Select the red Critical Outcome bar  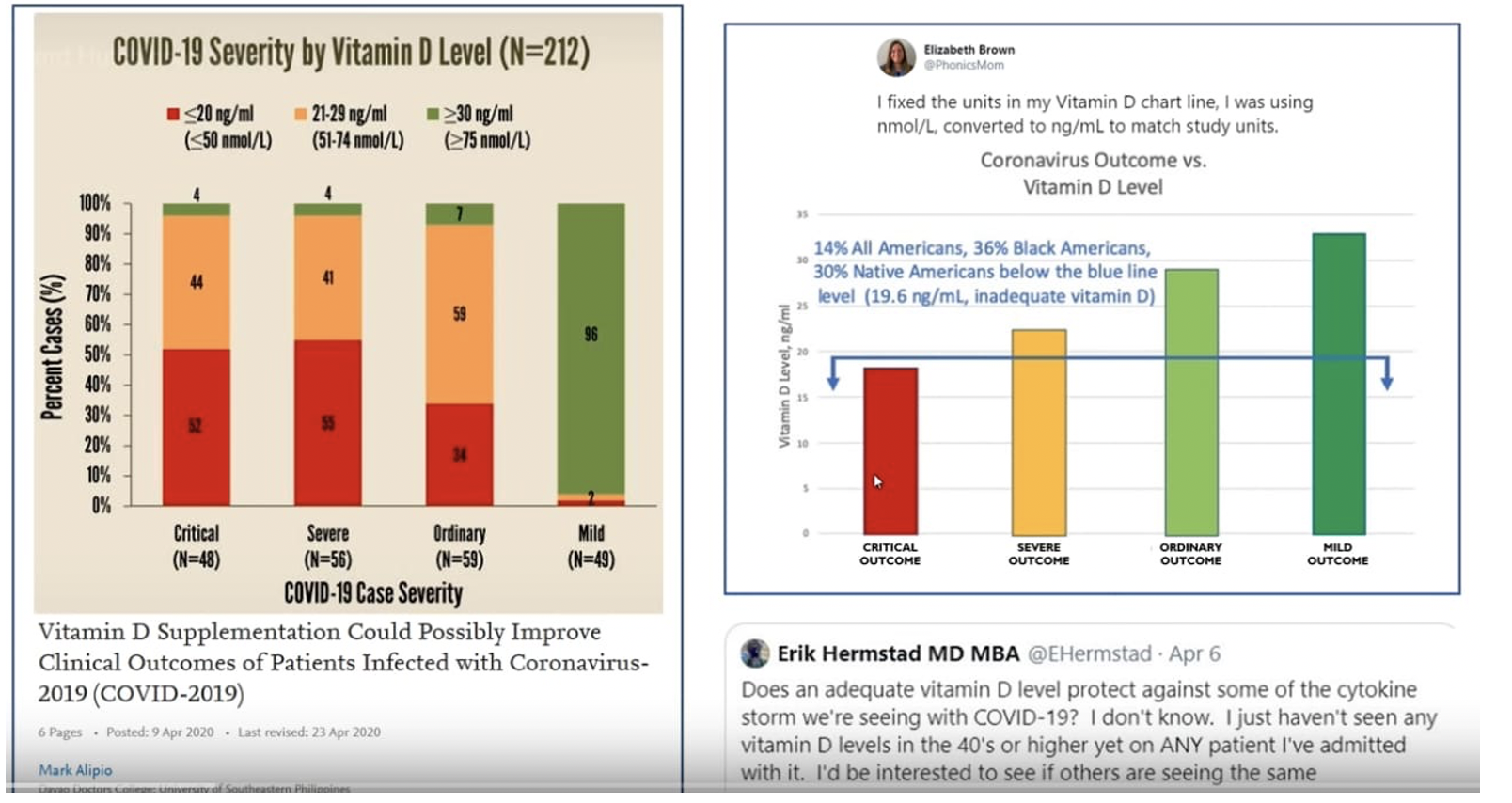[890, 451]
